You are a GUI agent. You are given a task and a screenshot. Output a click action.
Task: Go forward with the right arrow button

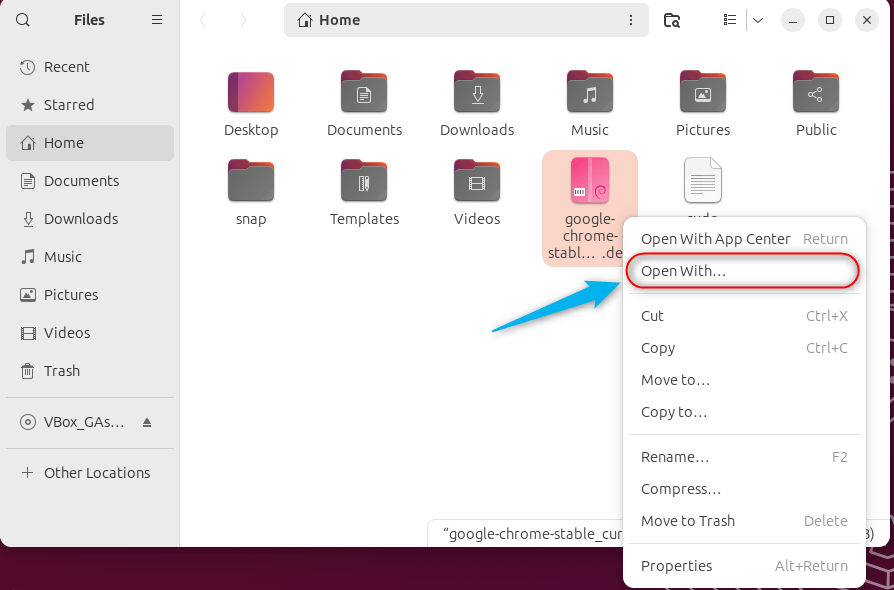point(243,20)
